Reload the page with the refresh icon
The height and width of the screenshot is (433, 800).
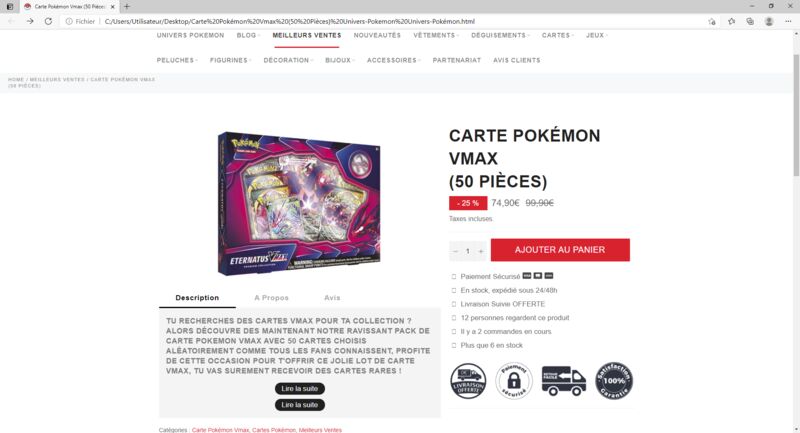(48, 21)
